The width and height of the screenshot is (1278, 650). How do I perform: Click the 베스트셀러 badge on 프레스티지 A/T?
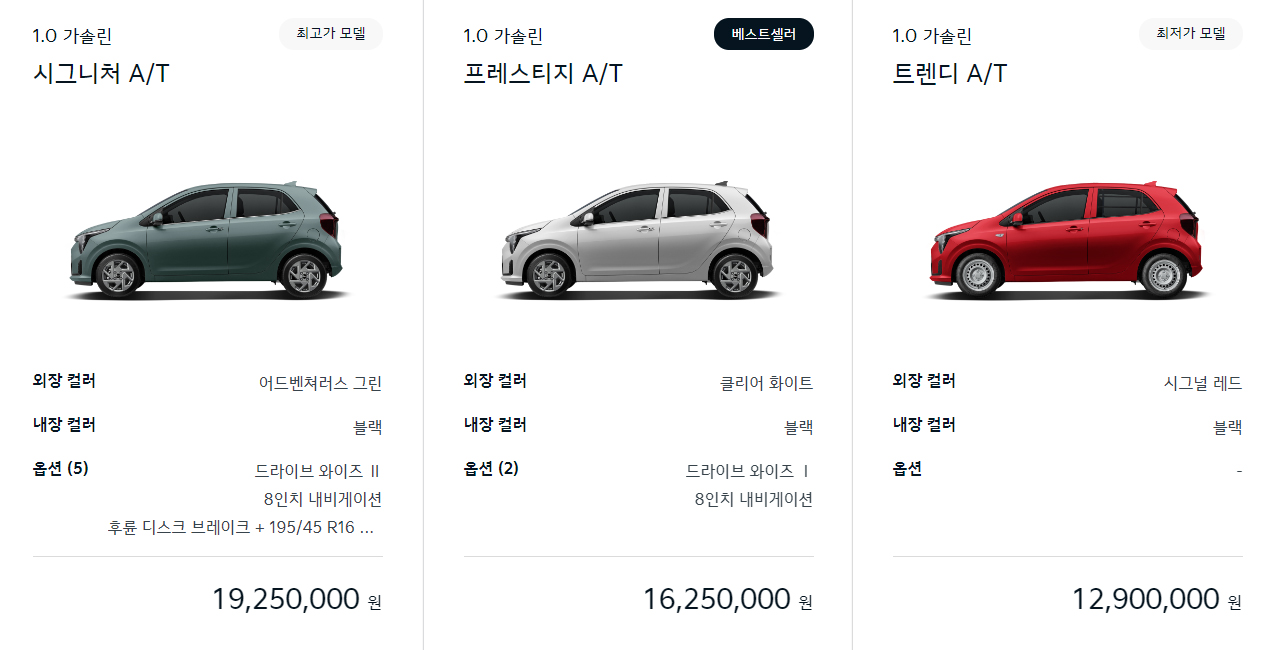pyautogui.click(x=763, y=33)
